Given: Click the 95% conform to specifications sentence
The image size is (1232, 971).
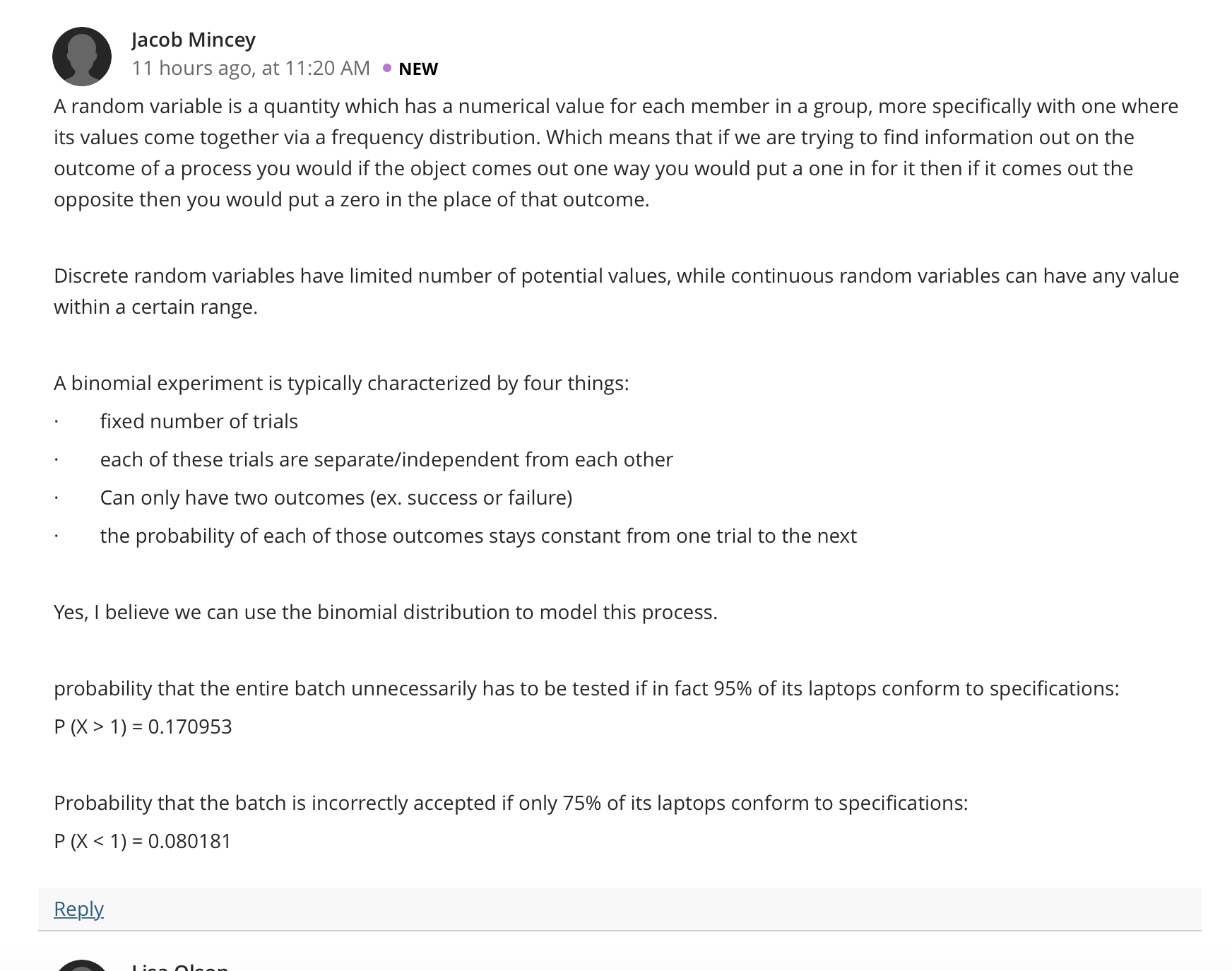Looking at the screenshot, I should [586, 688].
